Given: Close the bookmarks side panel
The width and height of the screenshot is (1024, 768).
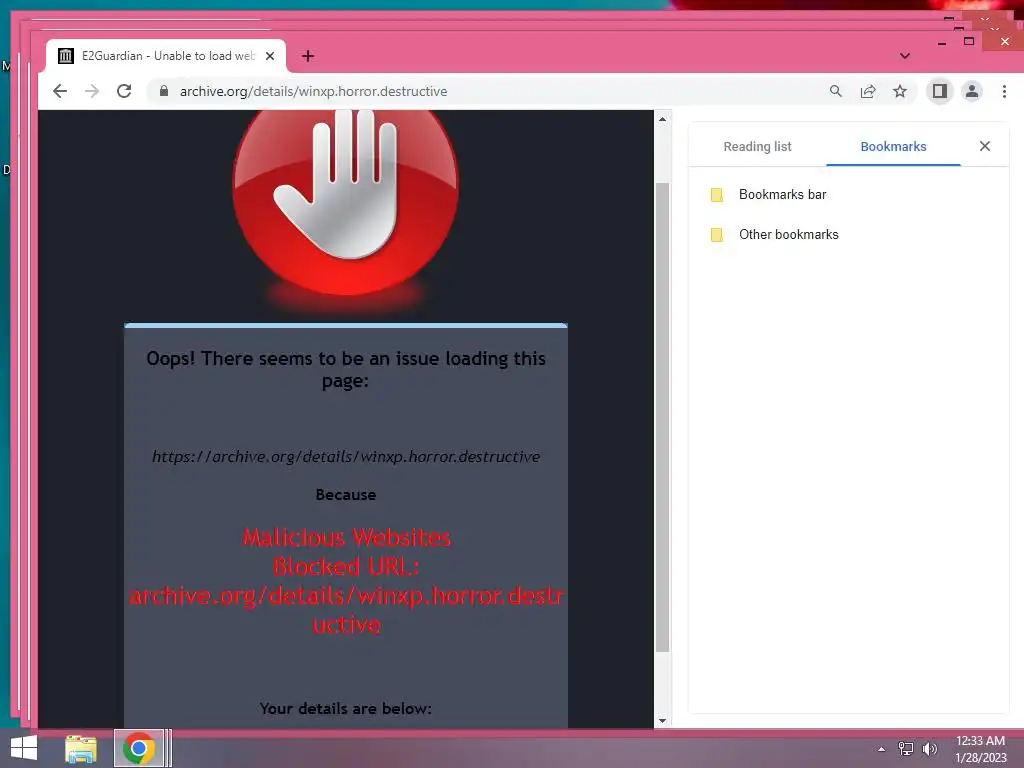Looking at the screenshot, I should [x=985, y=146].
